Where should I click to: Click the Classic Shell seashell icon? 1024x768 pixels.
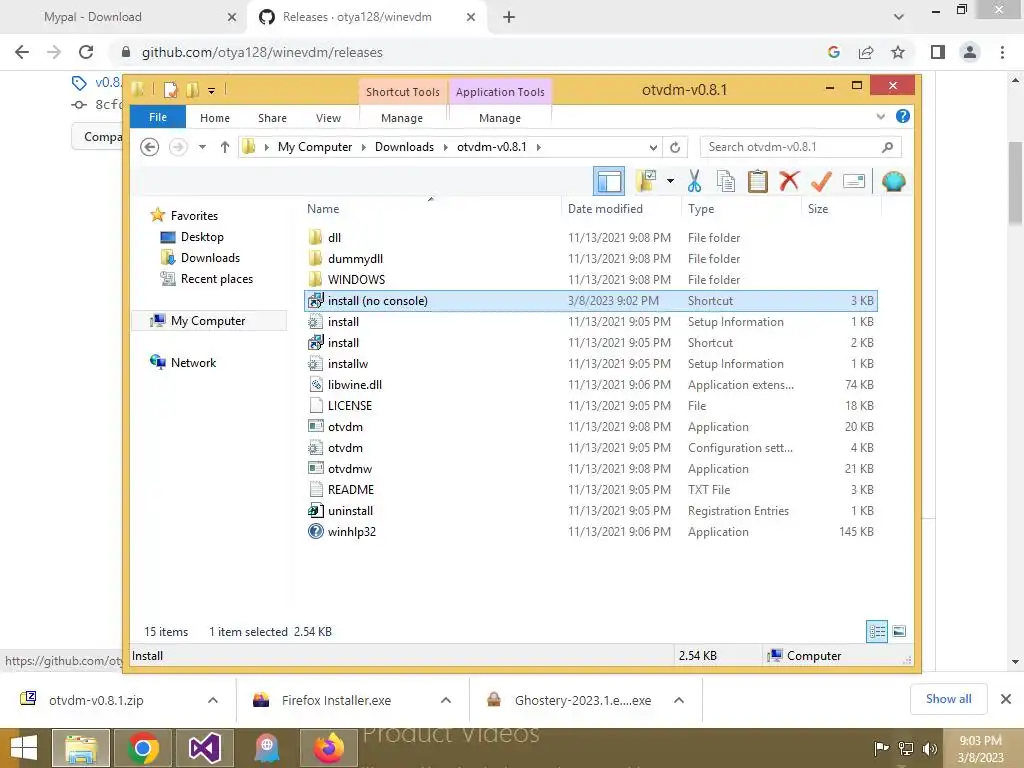coord(893,181)
